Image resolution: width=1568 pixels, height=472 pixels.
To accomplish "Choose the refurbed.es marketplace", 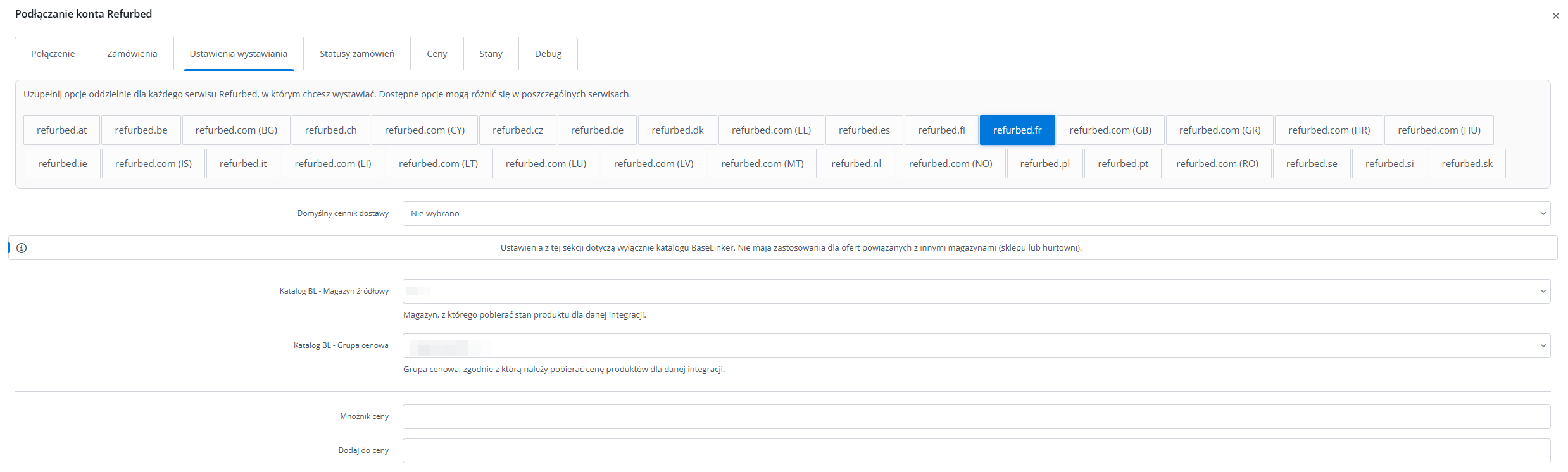I will pyautogui.click(x=865, y=130).
